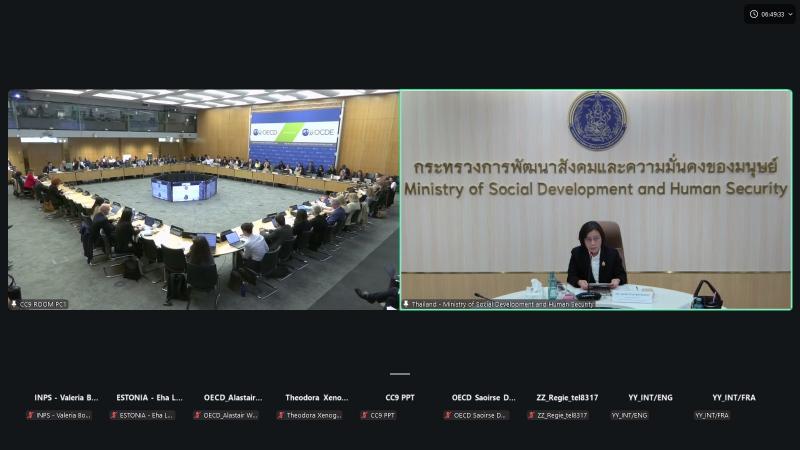The width and height of the screenshot is (800, 450).
Task: Click microphone icon on CC9 ROOM PC1 label
Action: point(14,304)
